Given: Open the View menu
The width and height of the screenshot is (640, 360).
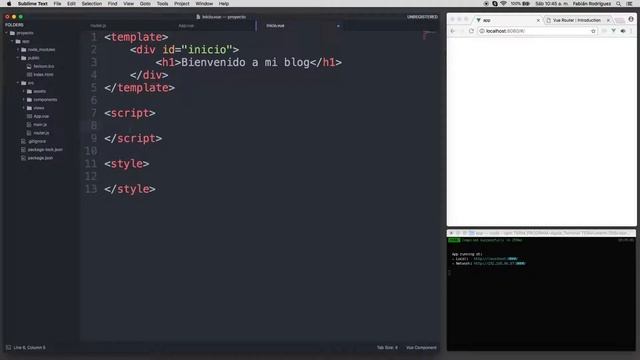Looking at the screenshot, I should coord(128,4).
